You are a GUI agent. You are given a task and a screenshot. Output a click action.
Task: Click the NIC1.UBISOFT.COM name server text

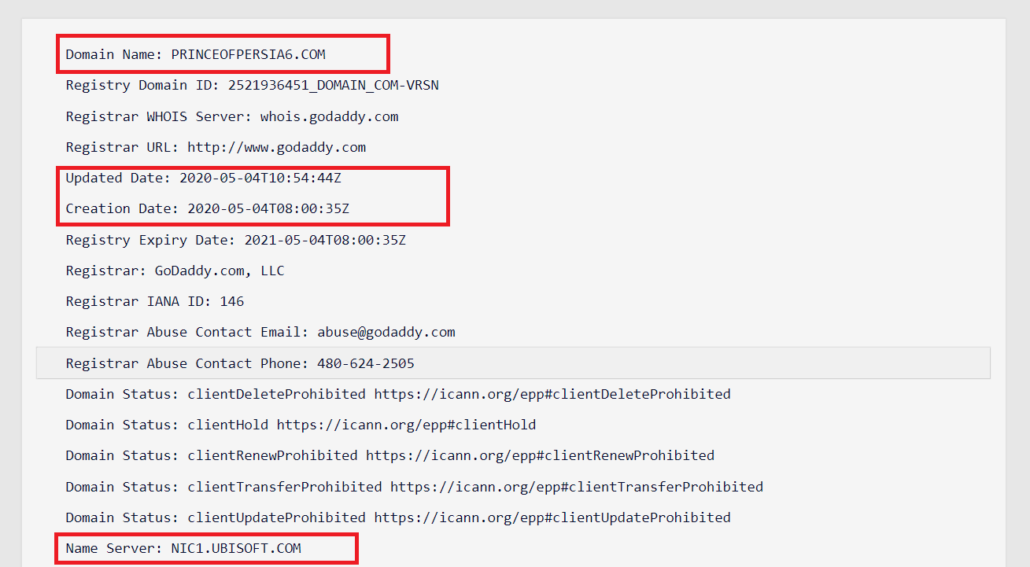click(x=236, y=548)
